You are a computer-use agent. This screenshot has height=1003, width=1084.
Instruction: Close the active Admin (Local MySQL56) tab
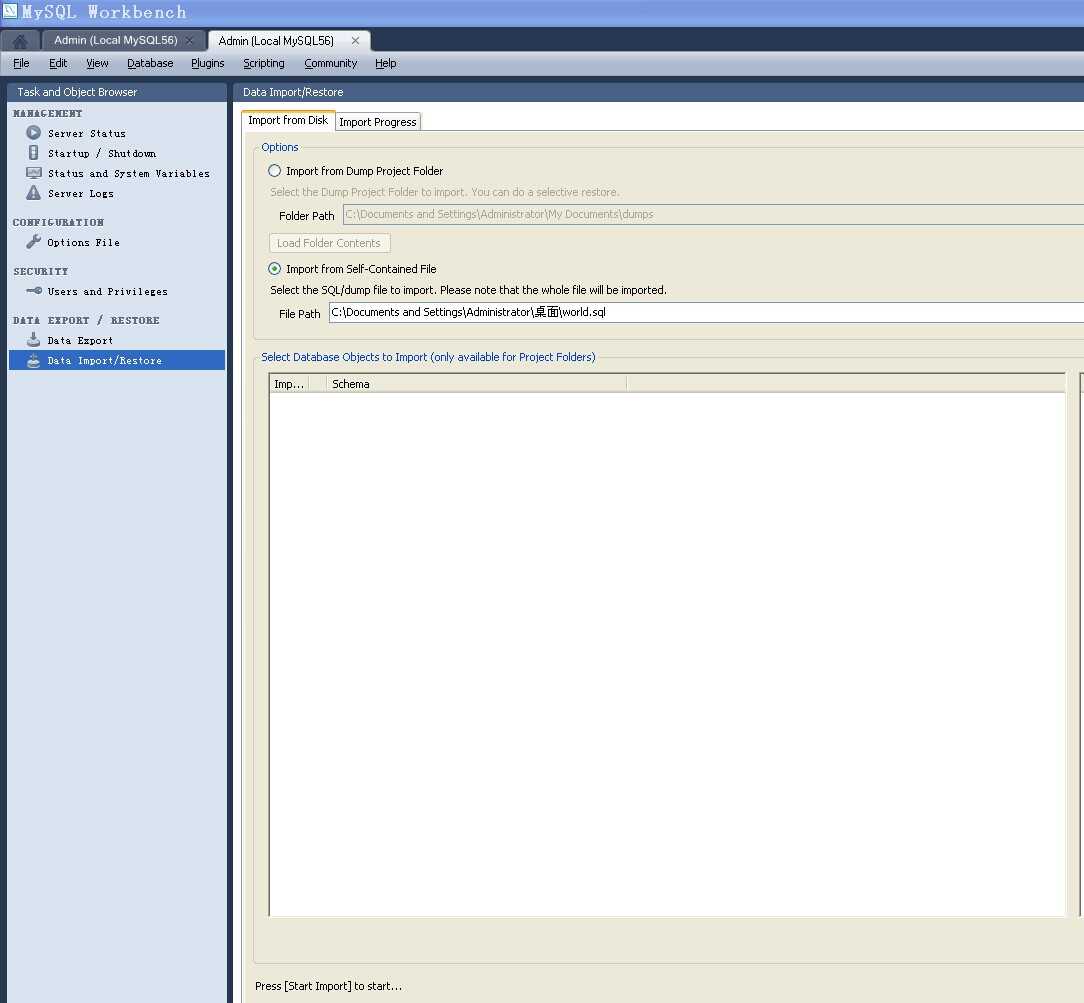click(x=355, y=40)
